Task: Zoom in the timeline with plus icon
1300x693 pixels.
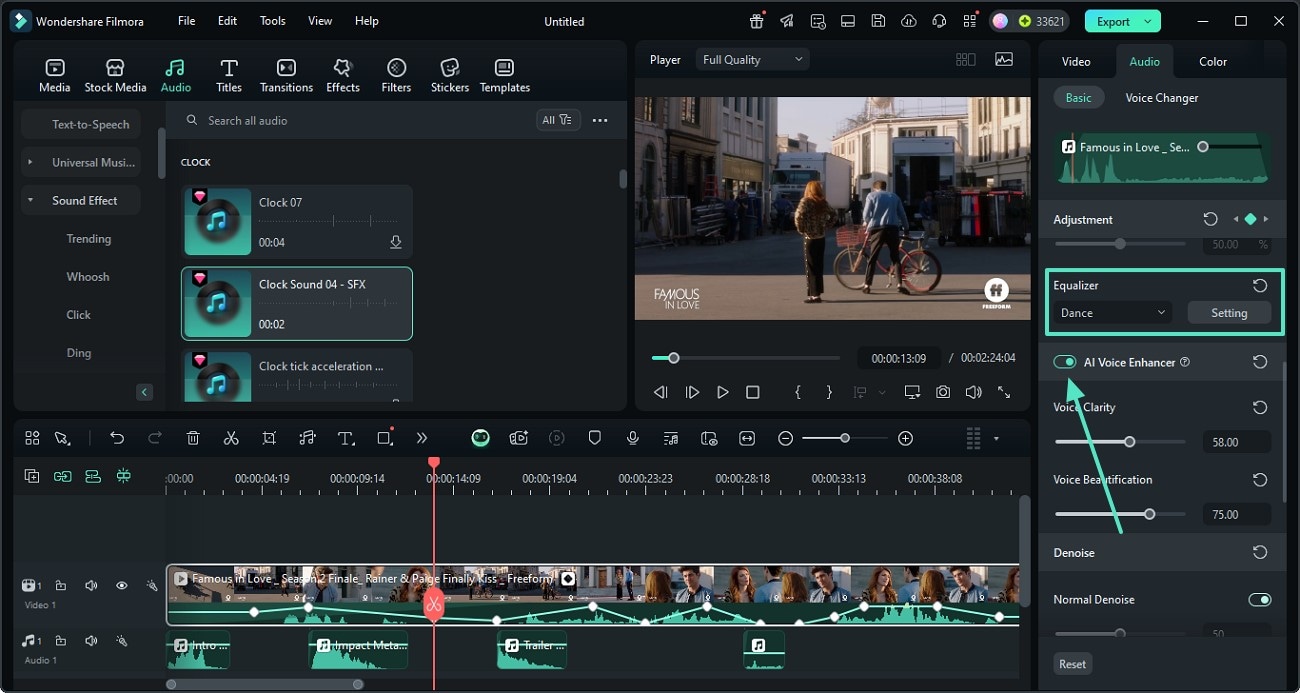Action: [x=905, y=438]
